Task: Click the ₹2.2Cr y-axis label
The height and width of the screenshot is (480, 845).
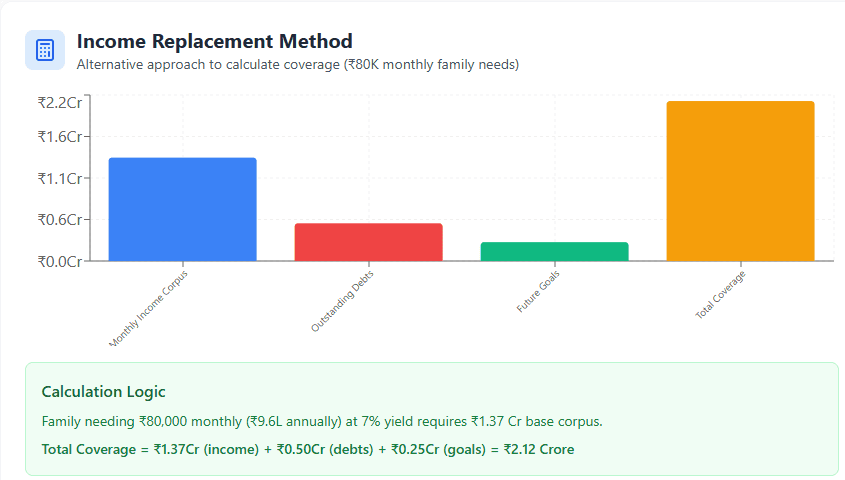Action: click(x=59, y=102)
